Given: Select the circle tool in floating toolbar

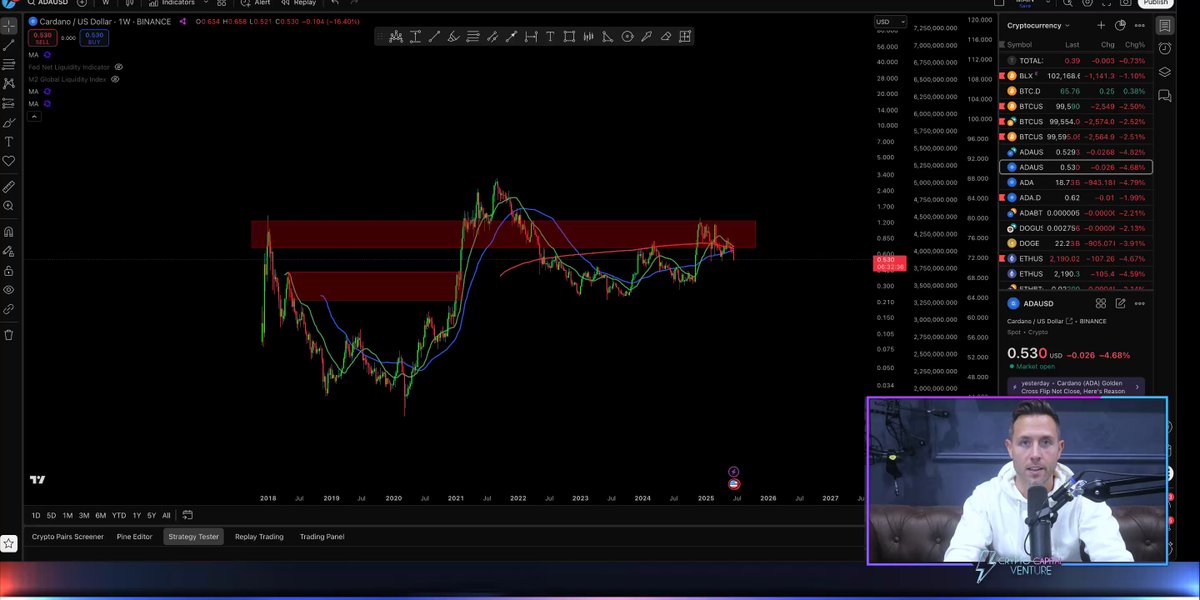Looking at the screenshot, I should click(627, 37).
